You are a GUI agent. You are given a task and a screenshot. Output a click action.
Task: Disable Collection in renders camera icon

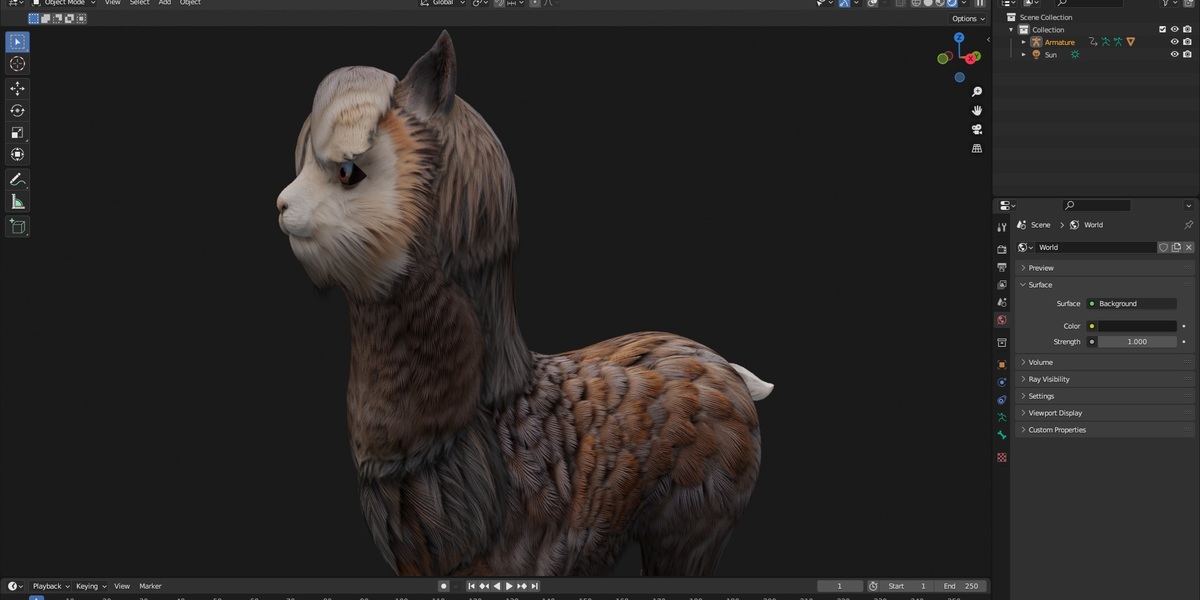(1187, 30)
